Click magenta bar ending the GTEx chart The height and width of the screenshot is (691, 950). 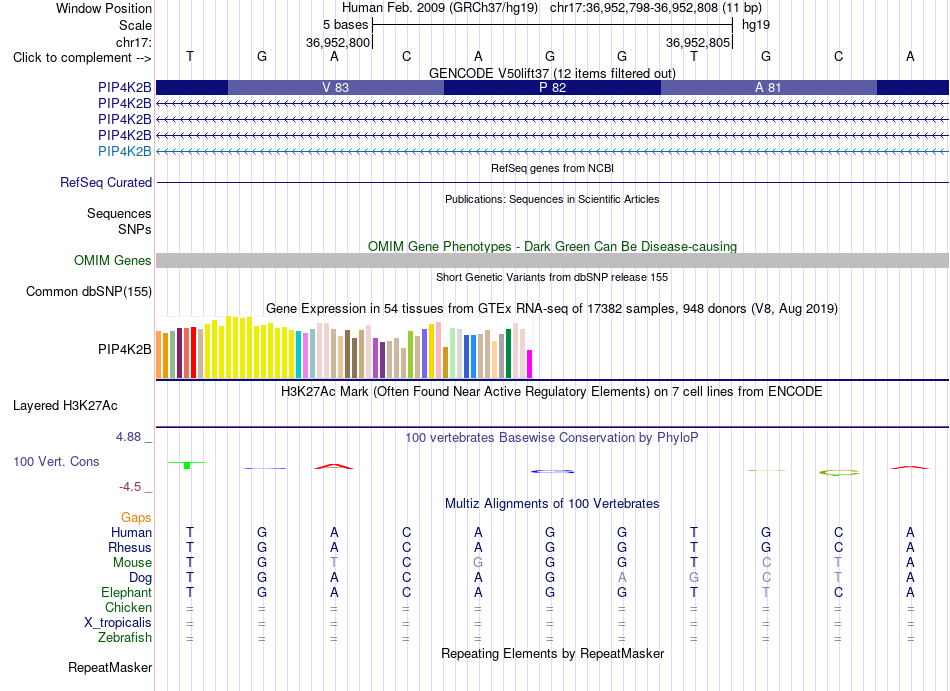tap(530, 364)
